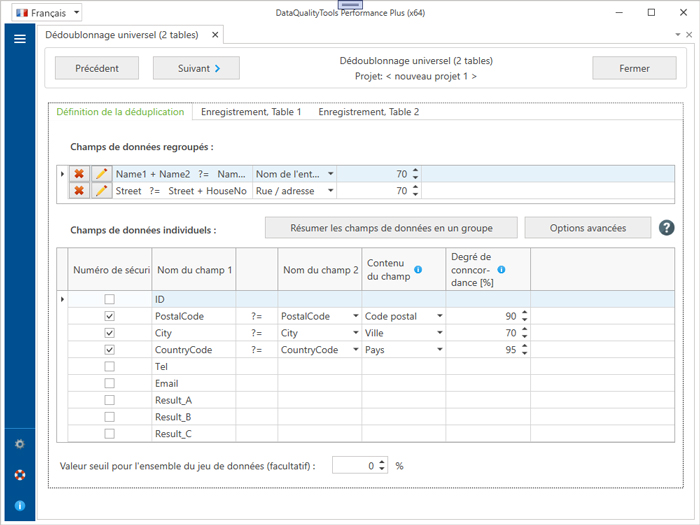Click info icon beside Contenu du champ
700x525 pixels.
(418, 269)
